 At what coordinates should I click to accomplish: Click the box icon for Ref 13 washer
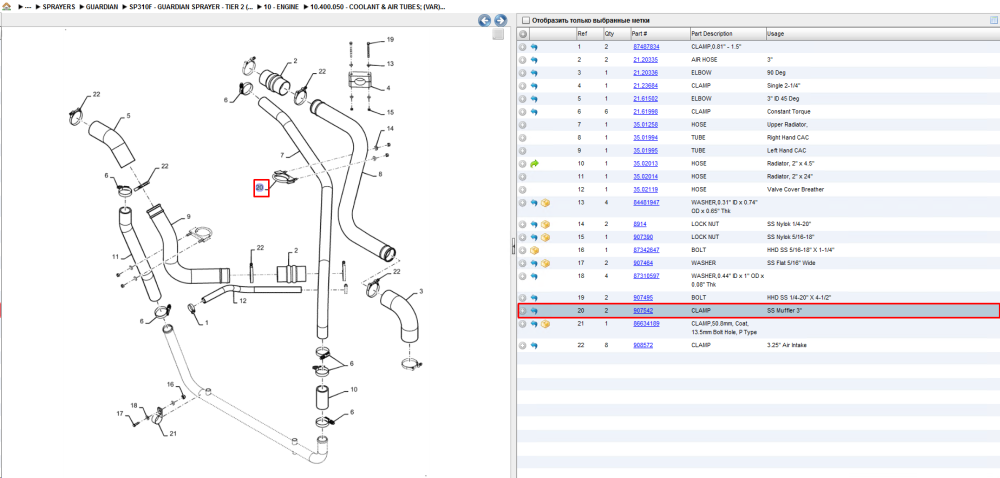click(x=545, y=203)
